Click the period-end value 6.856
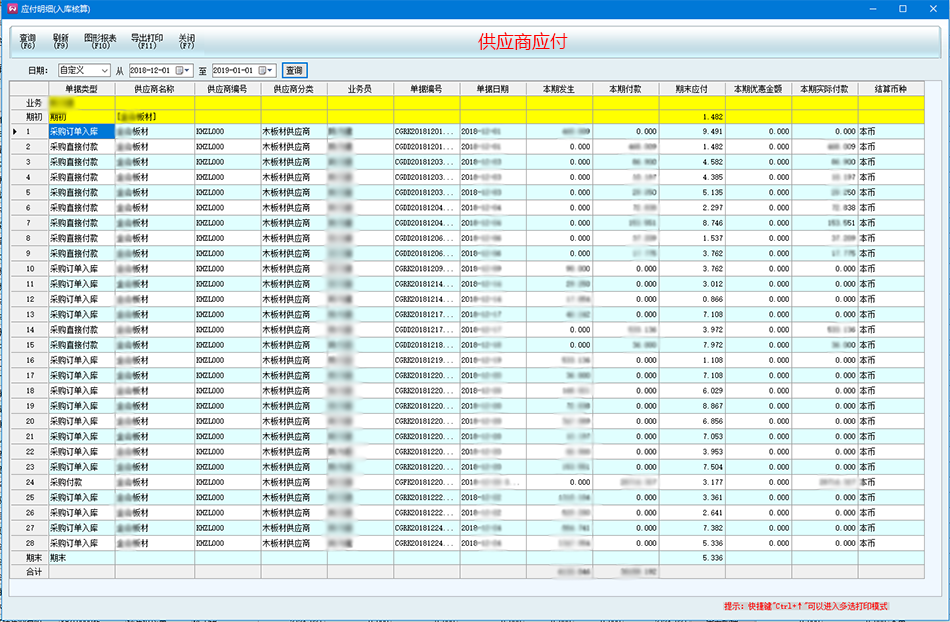 (713, 421)
